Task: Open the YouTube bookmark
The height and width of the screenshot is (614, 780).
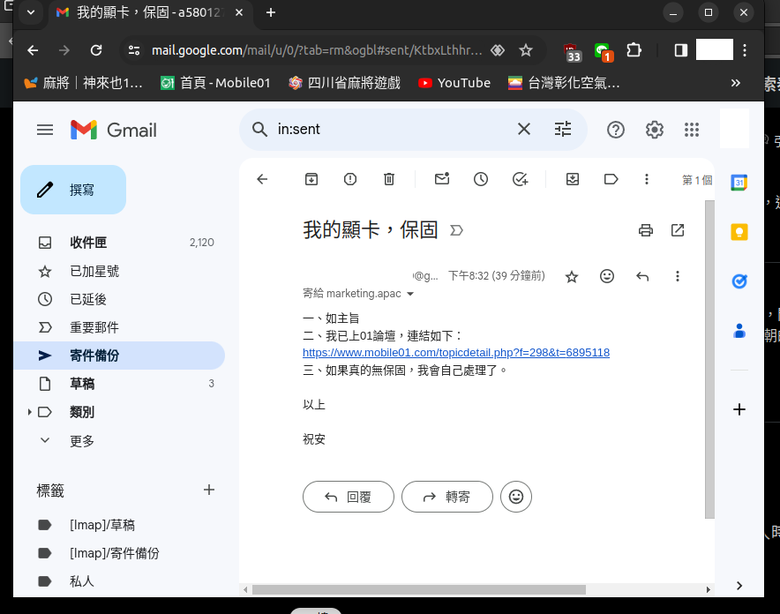Action: pos(454,83)
